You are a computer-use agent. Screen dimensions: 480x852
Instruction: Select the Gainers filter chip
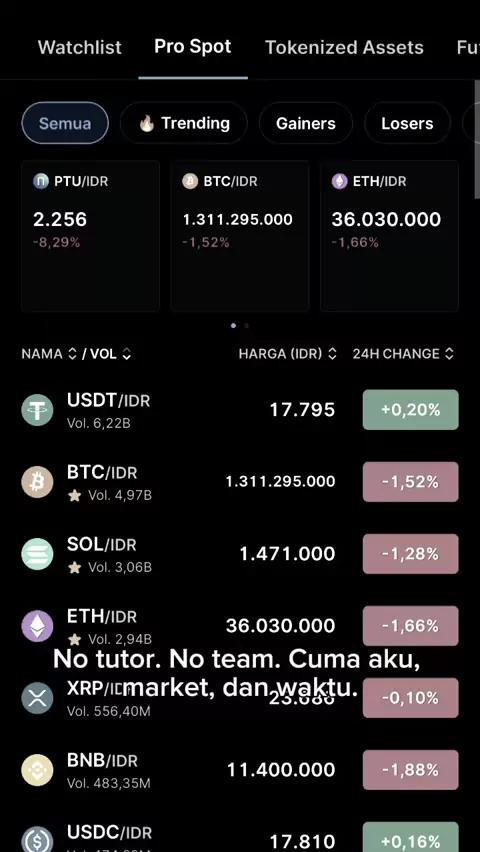[x=306, y=123]
